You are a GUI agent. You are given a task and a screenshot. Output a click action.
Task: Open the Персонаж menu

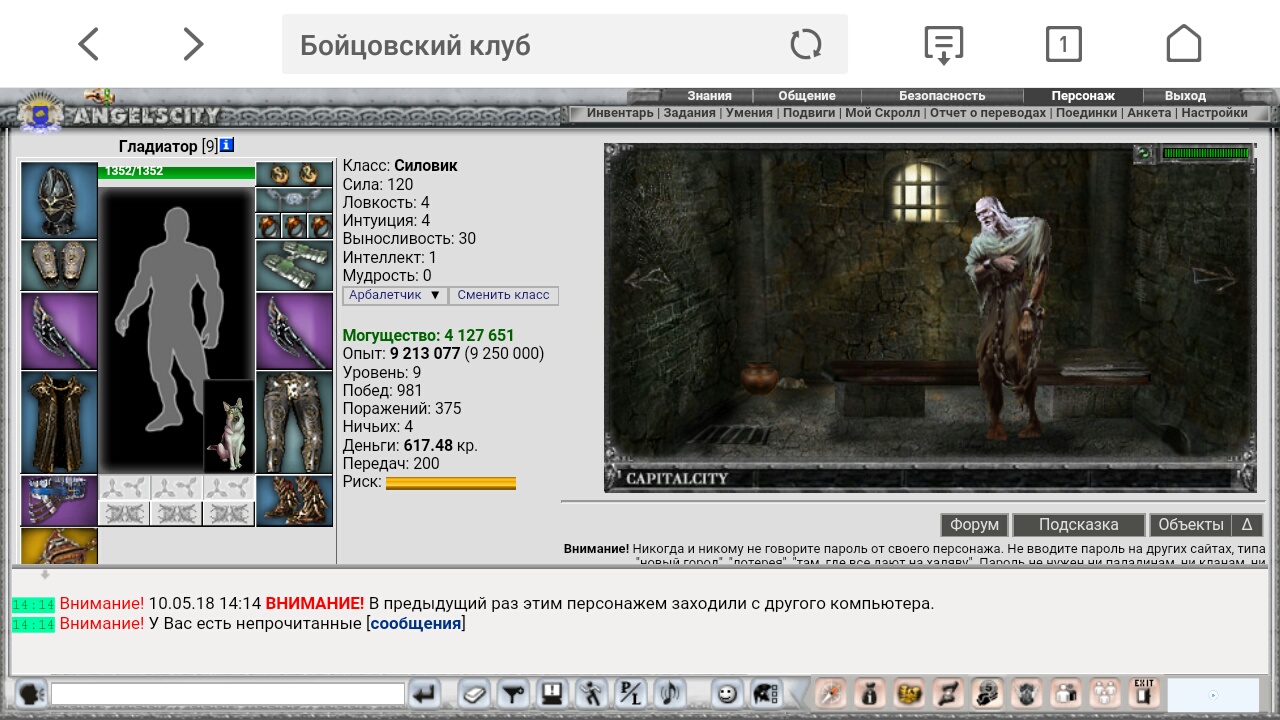[x=1083, y=96]
